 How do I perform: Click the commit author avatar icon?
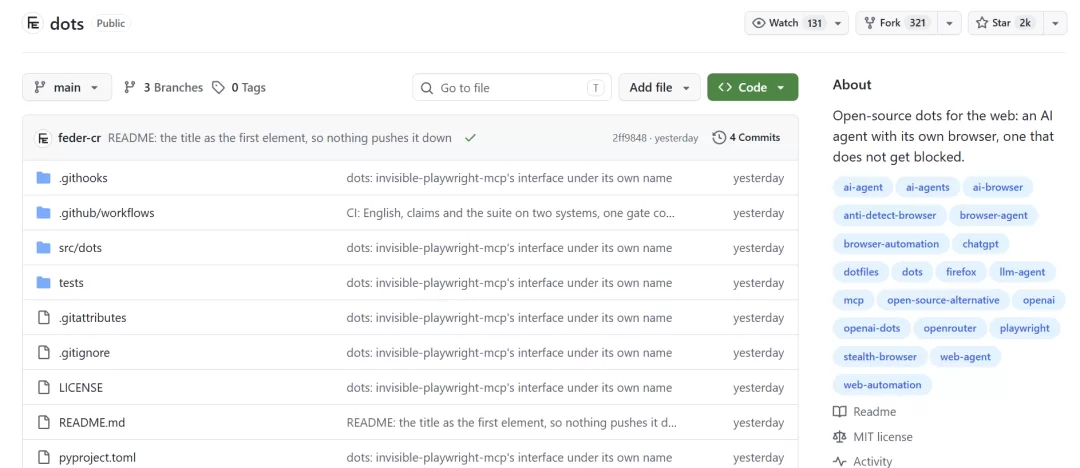(43, 138)
